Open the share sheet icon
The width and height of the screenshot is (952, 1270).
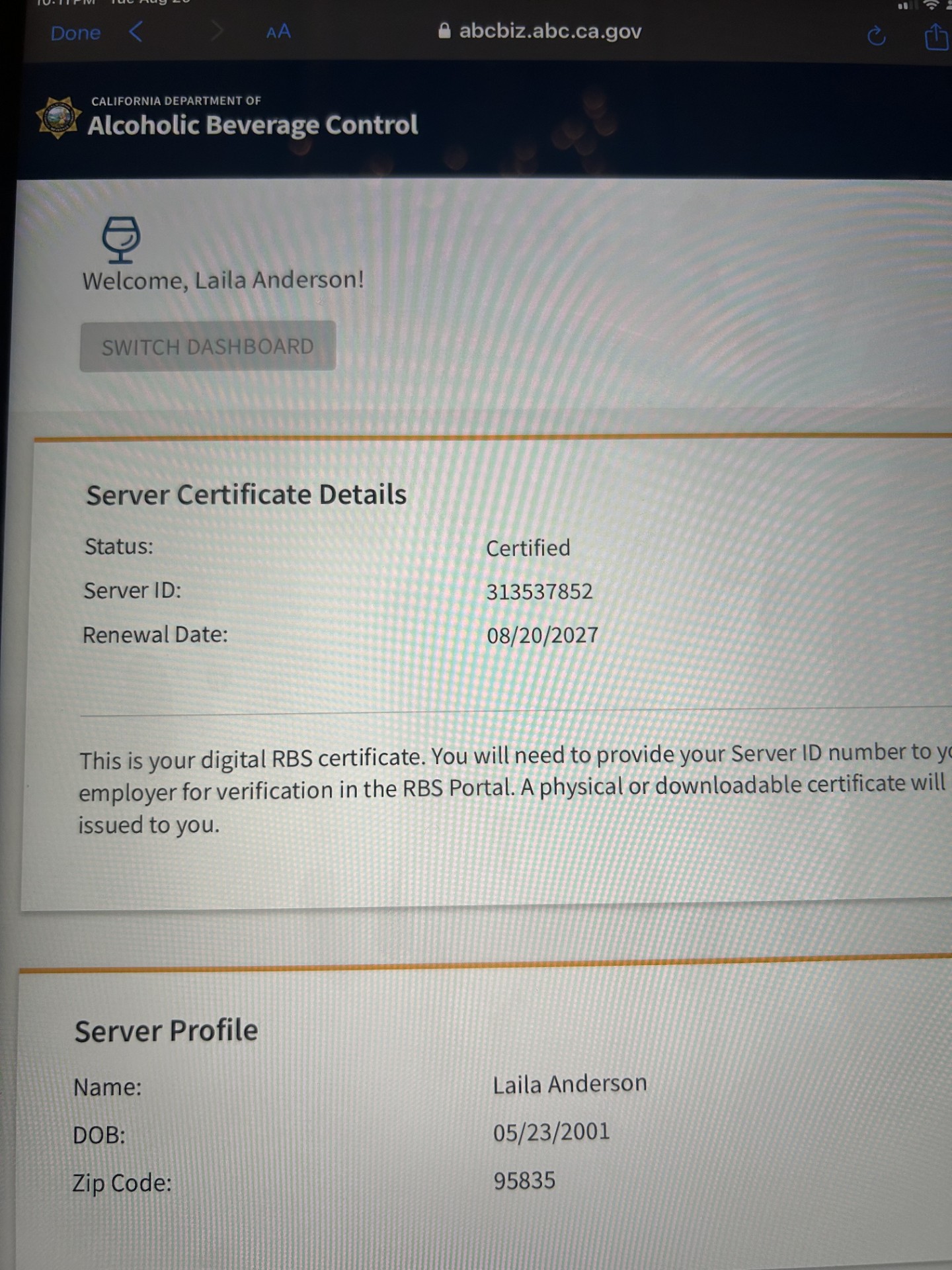pos(935,36)
